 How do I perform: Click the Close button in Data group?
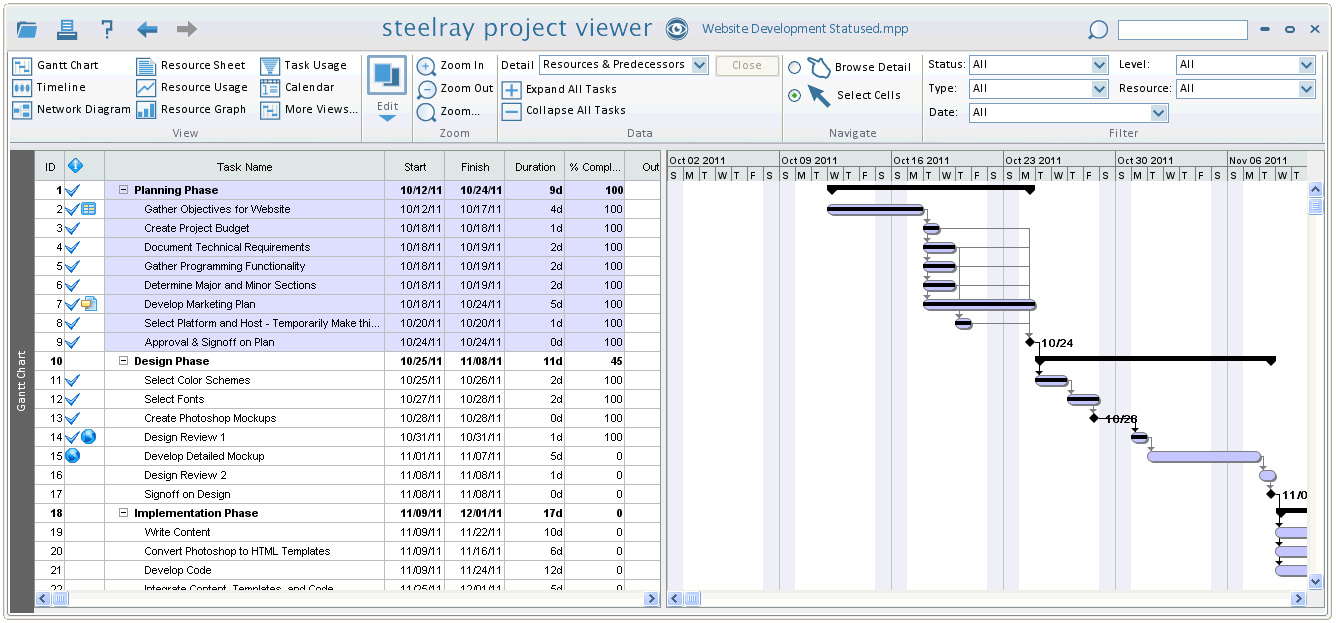(746, 65)
